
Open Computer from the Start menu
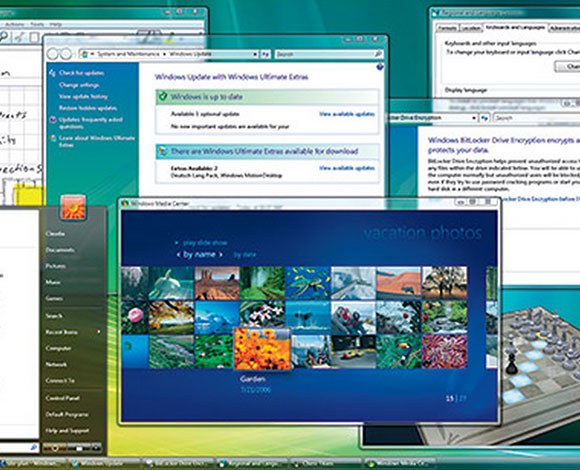point(58,348)
